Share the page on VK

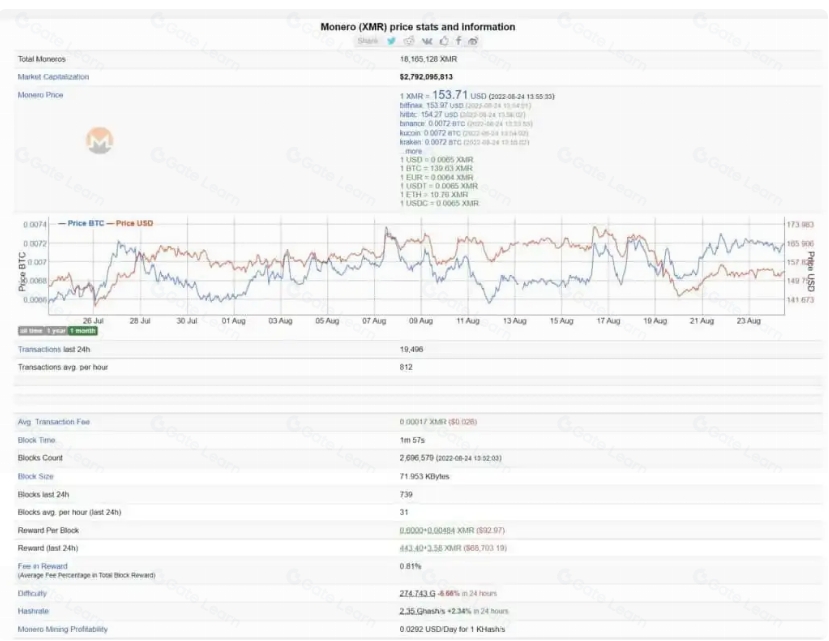point(427,41)
